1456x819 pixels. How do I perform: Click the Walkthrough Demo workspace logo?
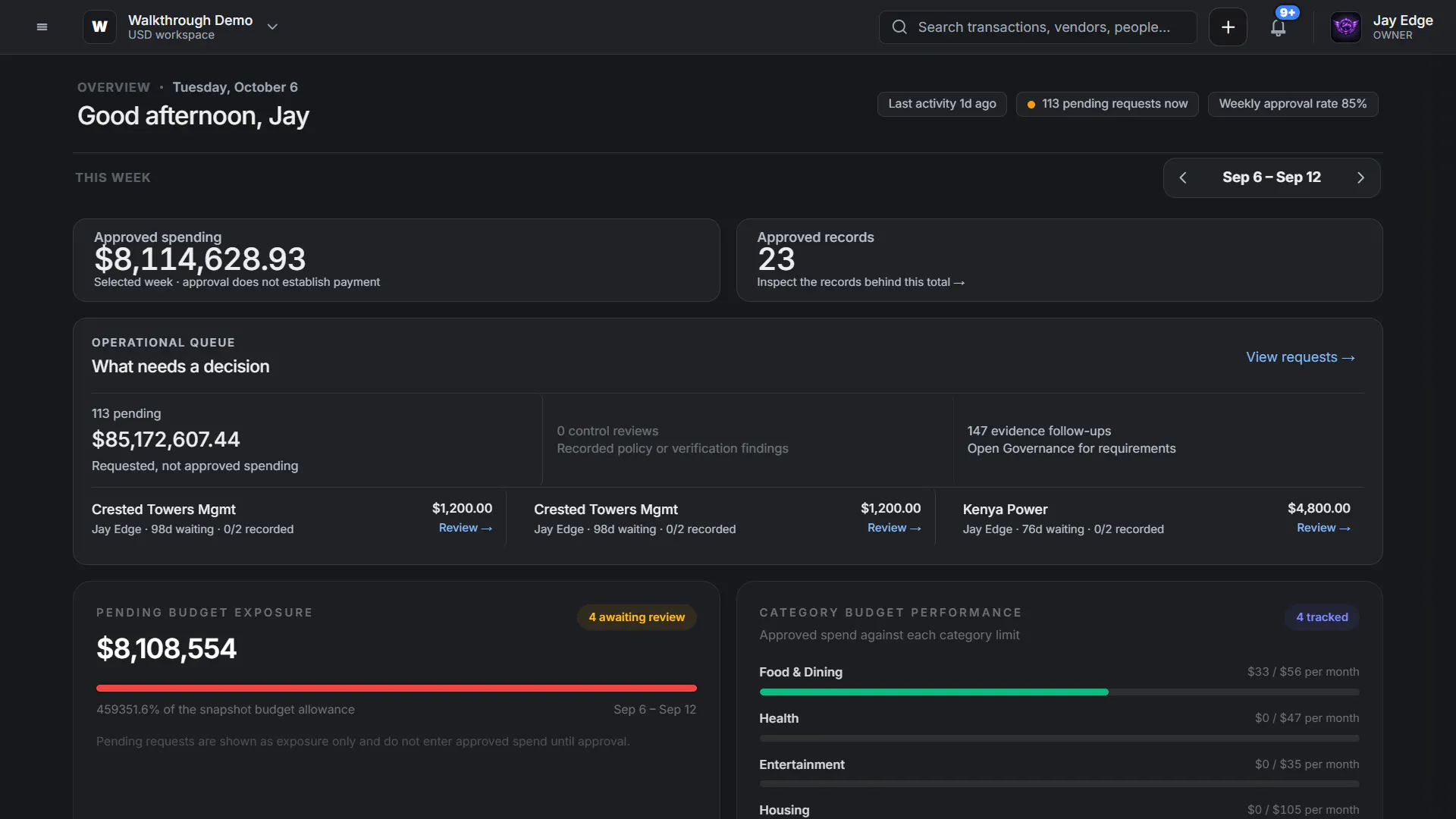[x=99, y=27]
